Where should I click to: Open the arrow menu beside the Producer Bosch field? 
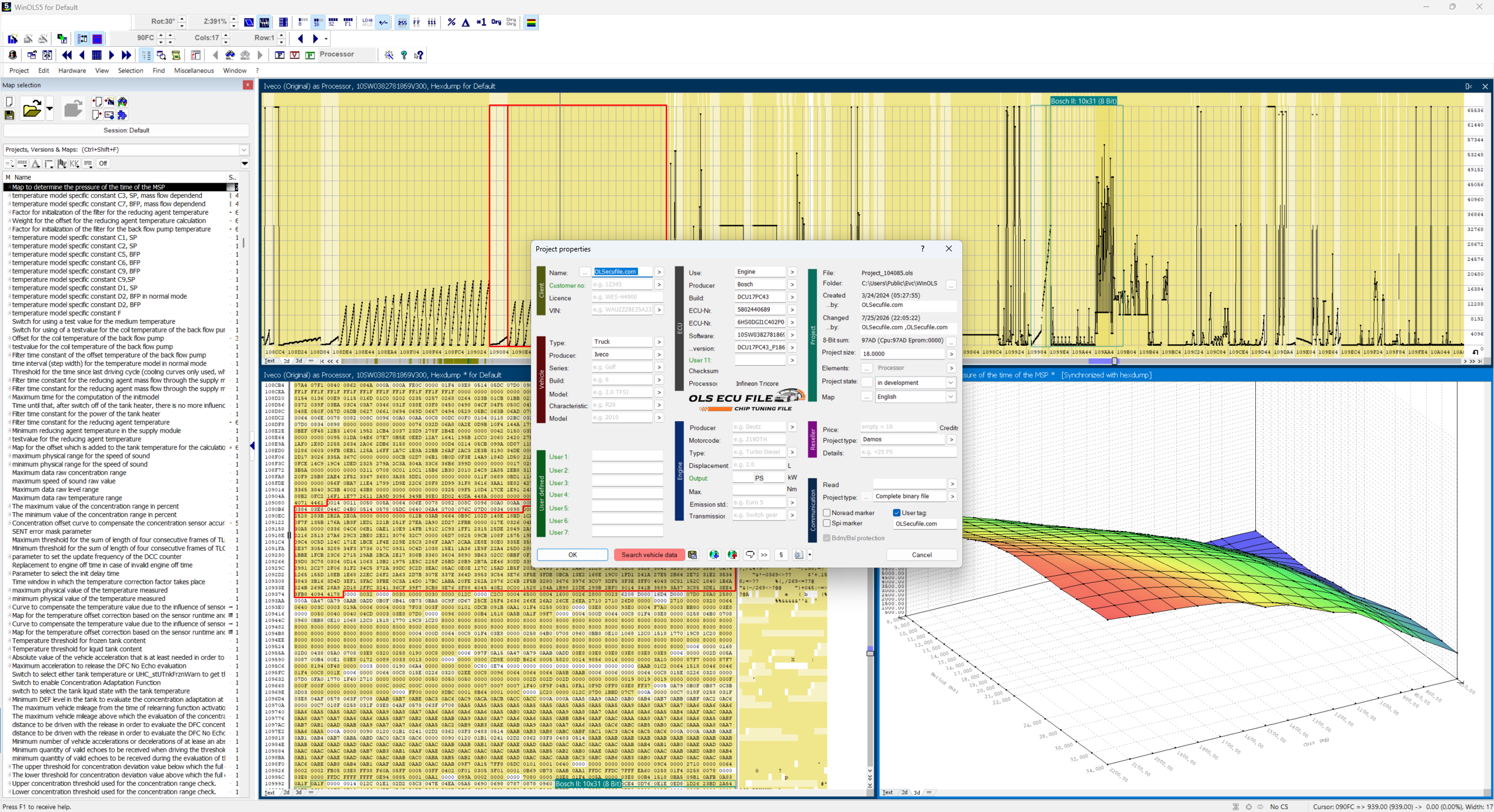792,284
